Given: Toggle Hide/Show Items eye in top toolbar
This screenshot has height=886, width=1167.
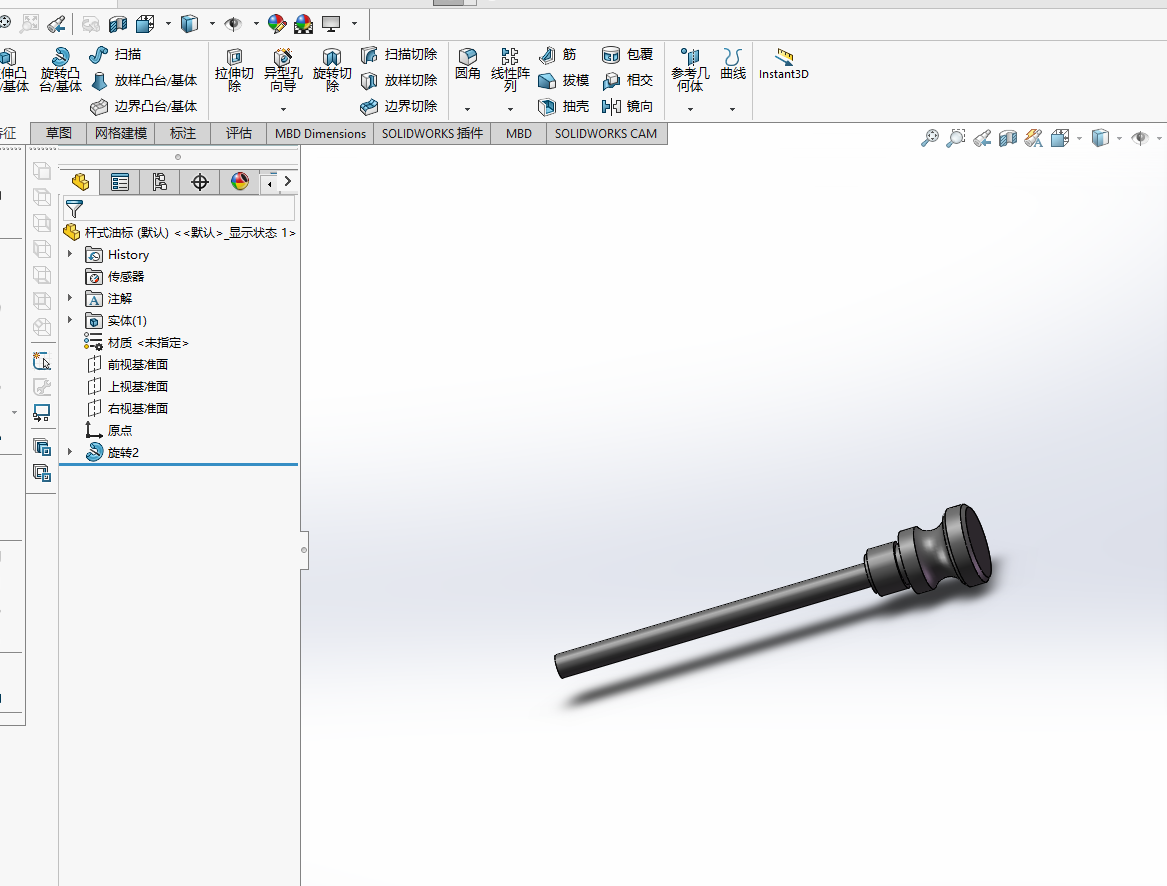Looking at the screenshot, I should pos(233,24).
